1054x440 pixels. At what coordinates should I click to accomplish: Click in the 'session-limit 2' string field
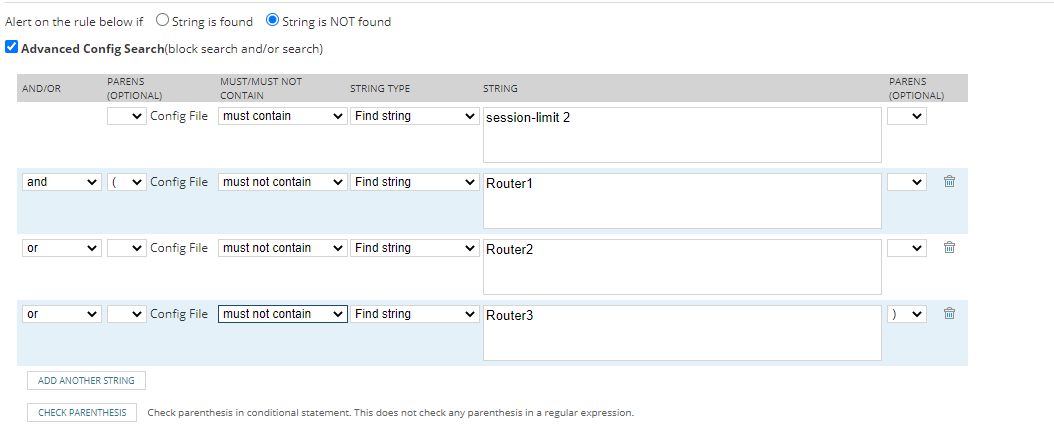click(681, 135)
